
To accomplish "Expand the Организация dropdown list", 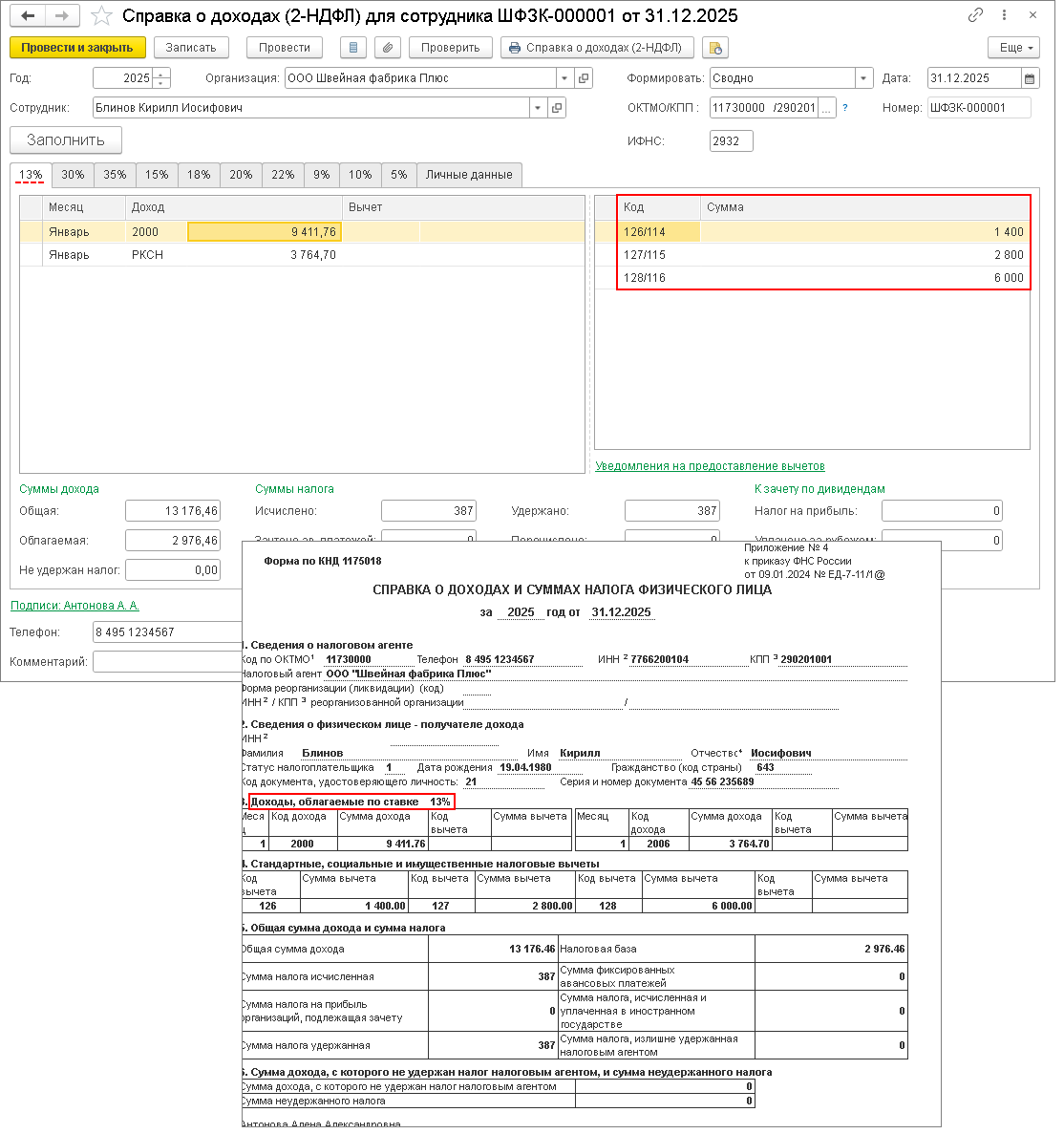I will [x=565, y=78].
